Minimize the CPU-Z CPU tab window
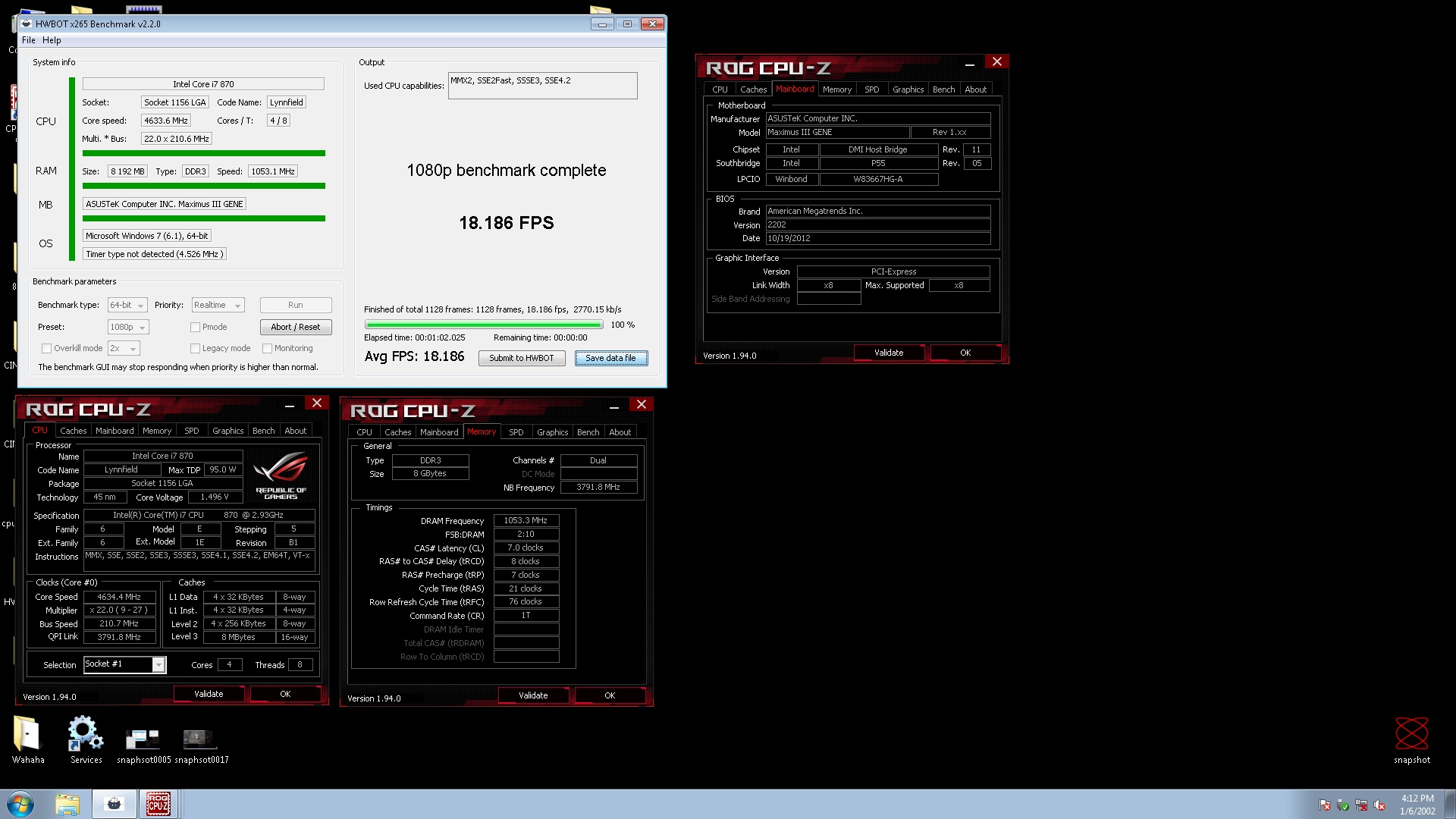This screenshot has height=819, width=1456. [290, 405]
